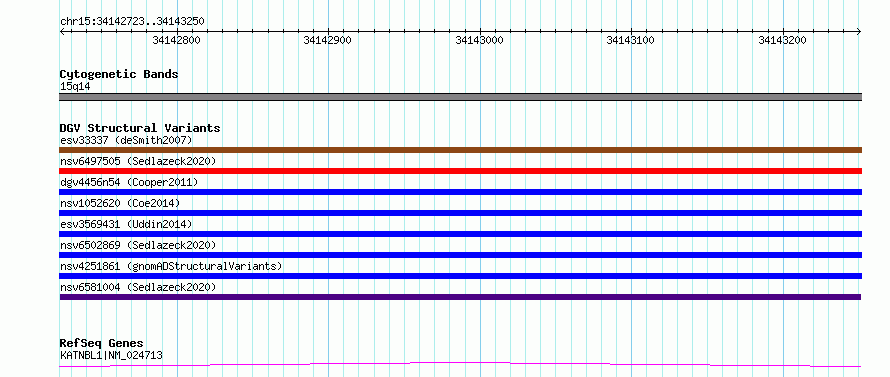The height and width of the screenshot is (377, 890).
Task: Open esv33337 (deSmith2007) variant label
Action: [126, 140]
